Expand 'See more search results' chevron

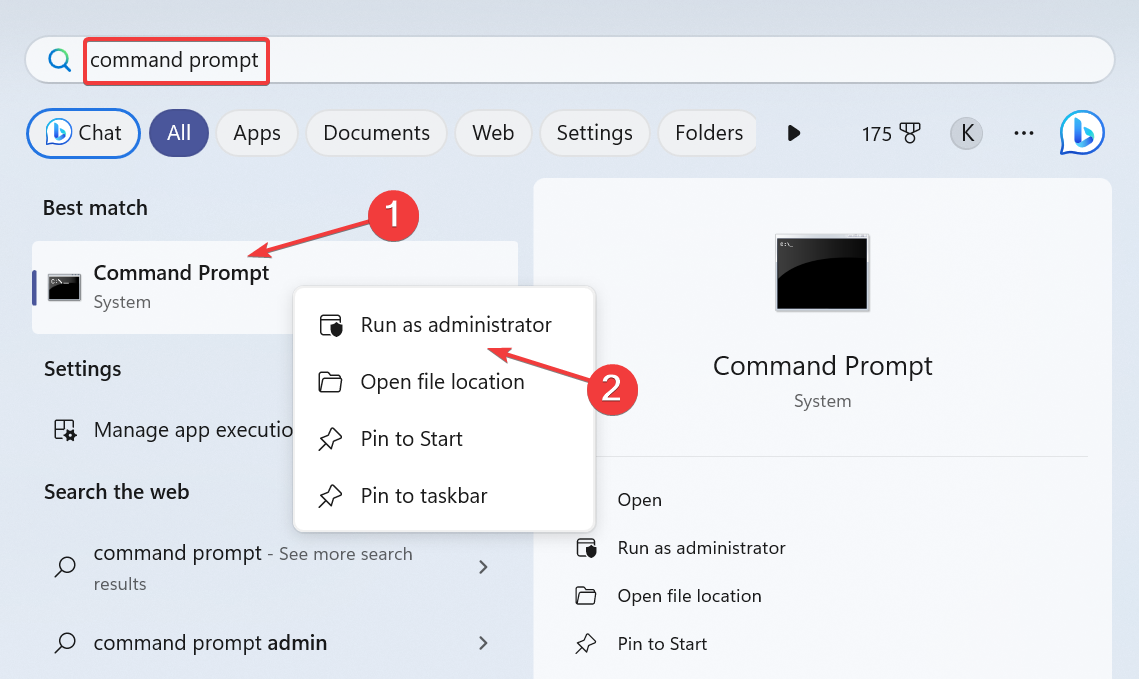[483, 567]
